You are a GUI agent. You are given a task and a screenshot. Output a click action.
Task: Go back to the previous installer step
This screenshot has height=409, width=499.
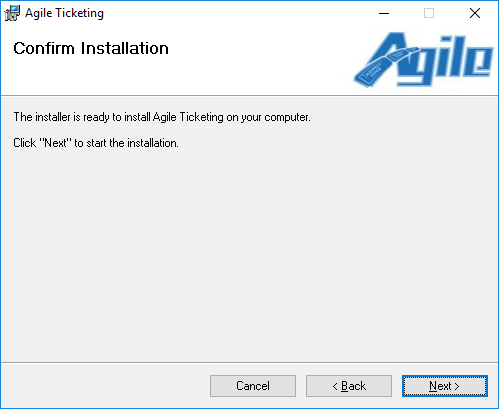[349, 386]
